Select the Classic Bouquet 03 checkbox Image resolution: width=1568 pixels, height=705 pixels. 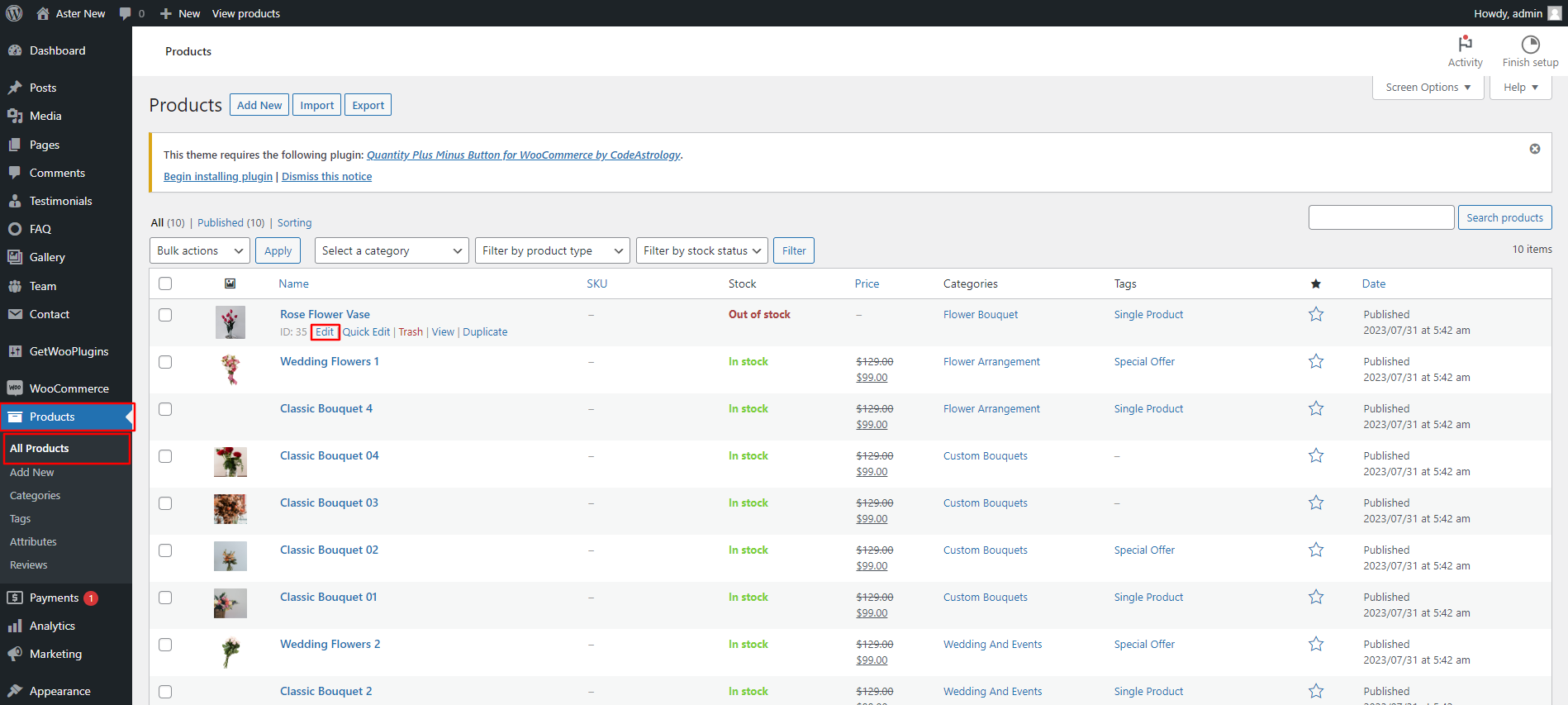[165, 503]
